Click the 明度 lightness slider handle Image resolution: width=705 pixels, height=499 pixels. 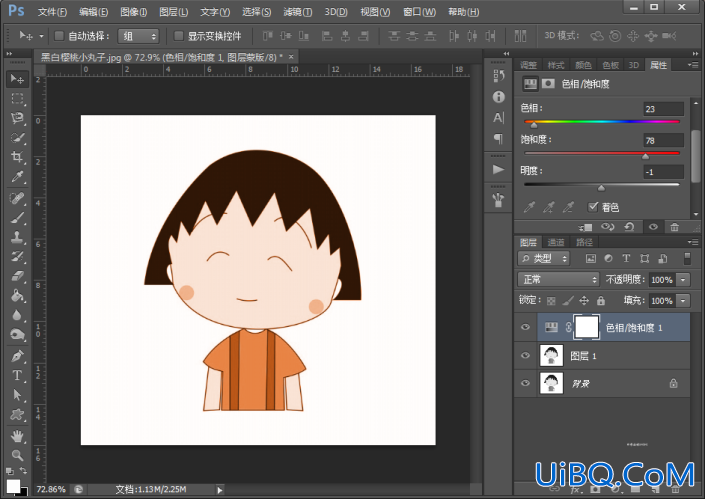(x=601, y=188)
